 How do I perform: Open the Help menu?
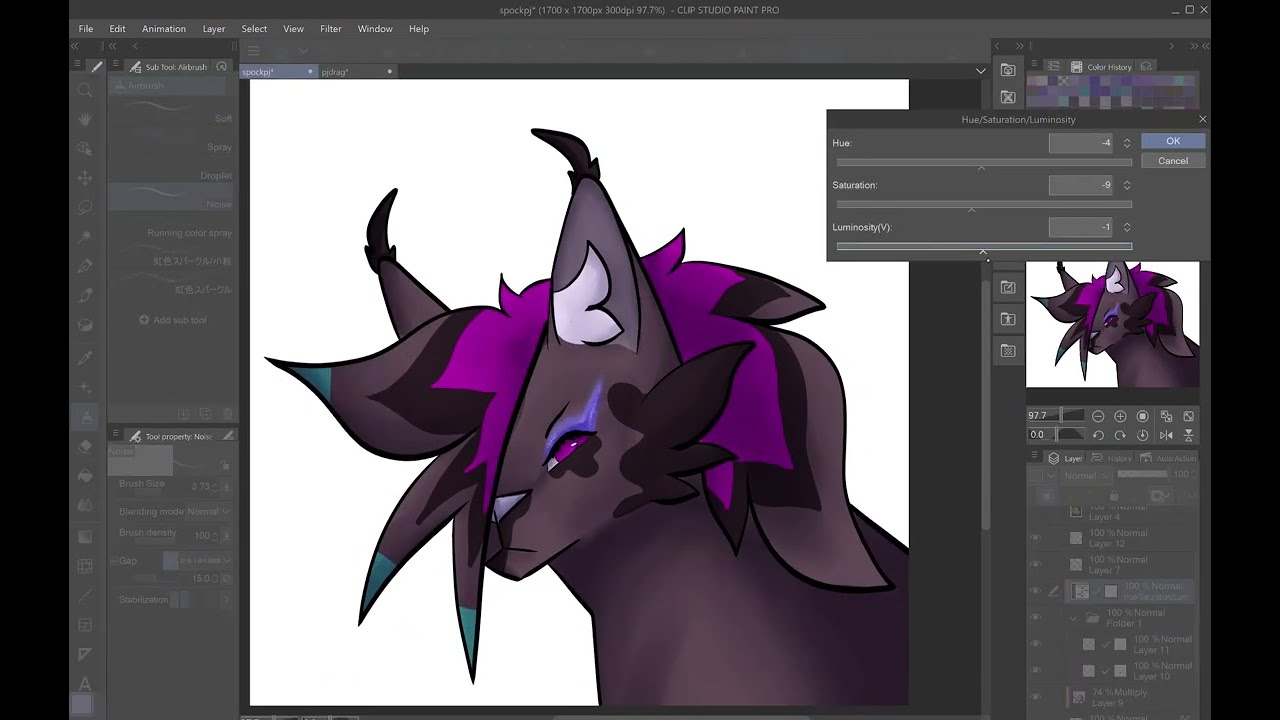coord(419,29)
